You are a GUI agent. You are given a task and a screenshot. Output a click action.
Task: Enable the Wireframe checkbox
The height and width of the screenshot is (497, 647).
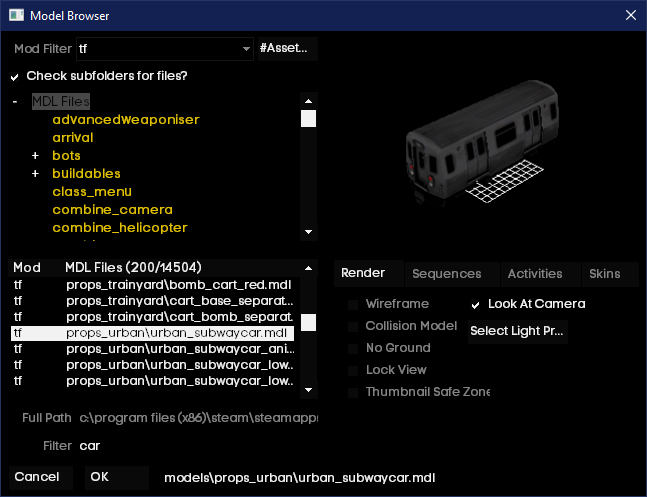353,305
